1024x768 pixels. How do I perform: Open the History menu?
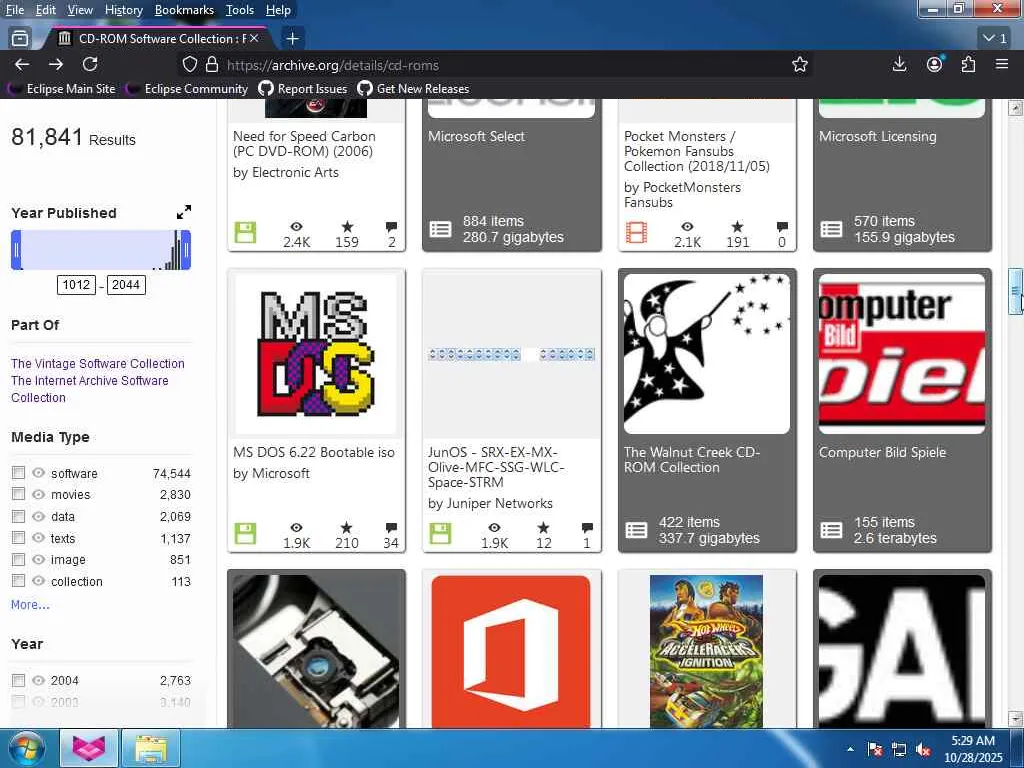pos(123,10)
